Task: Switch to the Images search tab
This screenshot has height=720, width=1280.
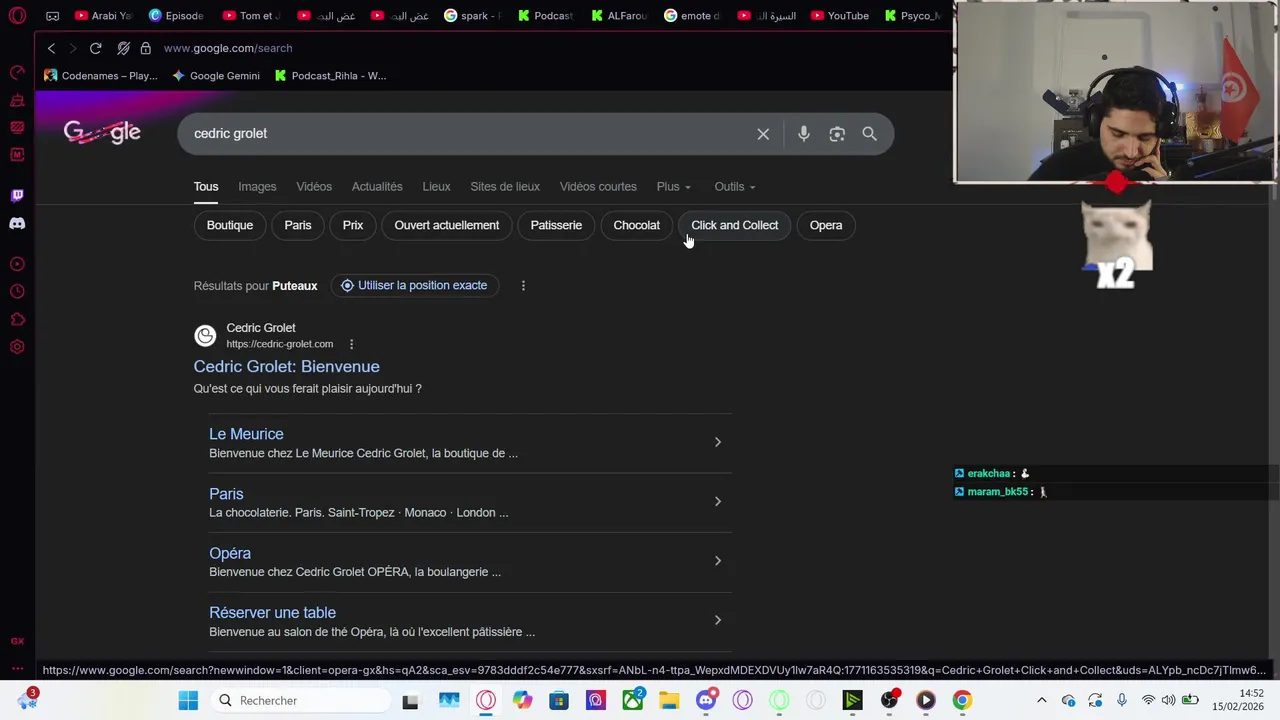Action: click(257, 187)
